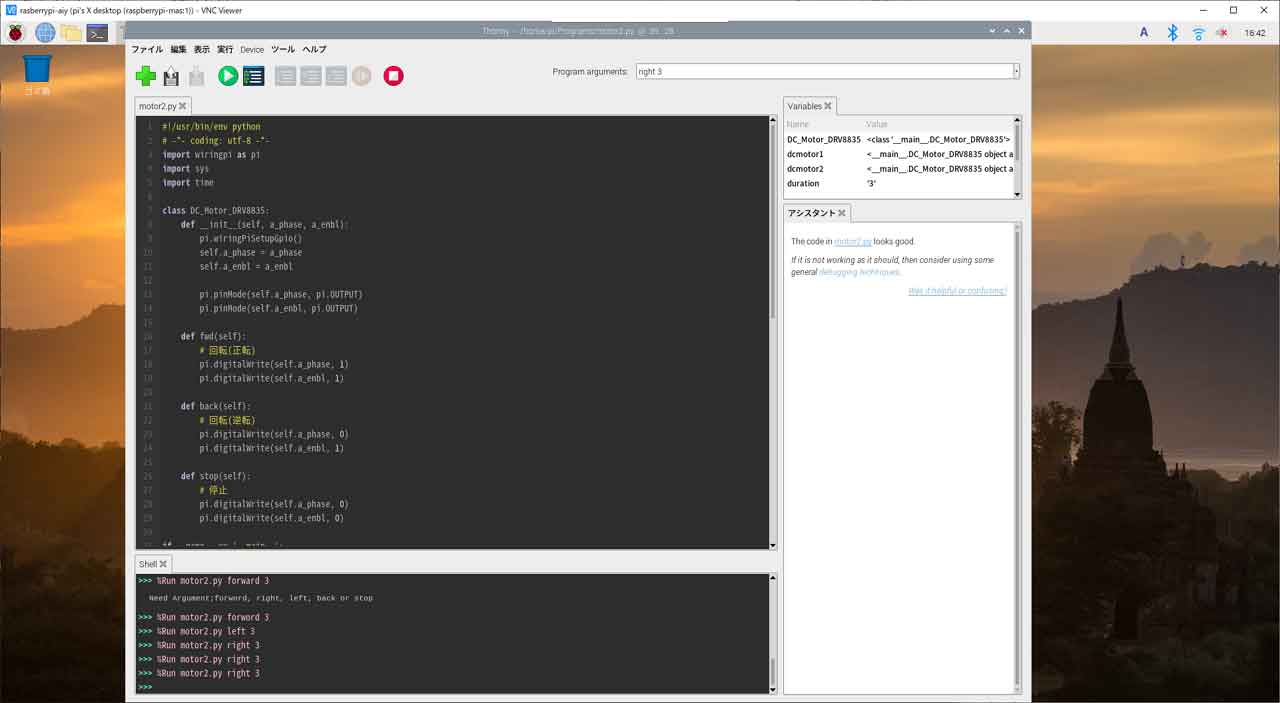Switch to the Shell tab
Image resolution: width=1280 pixels, height=703 pixels.
pos(148,563)
